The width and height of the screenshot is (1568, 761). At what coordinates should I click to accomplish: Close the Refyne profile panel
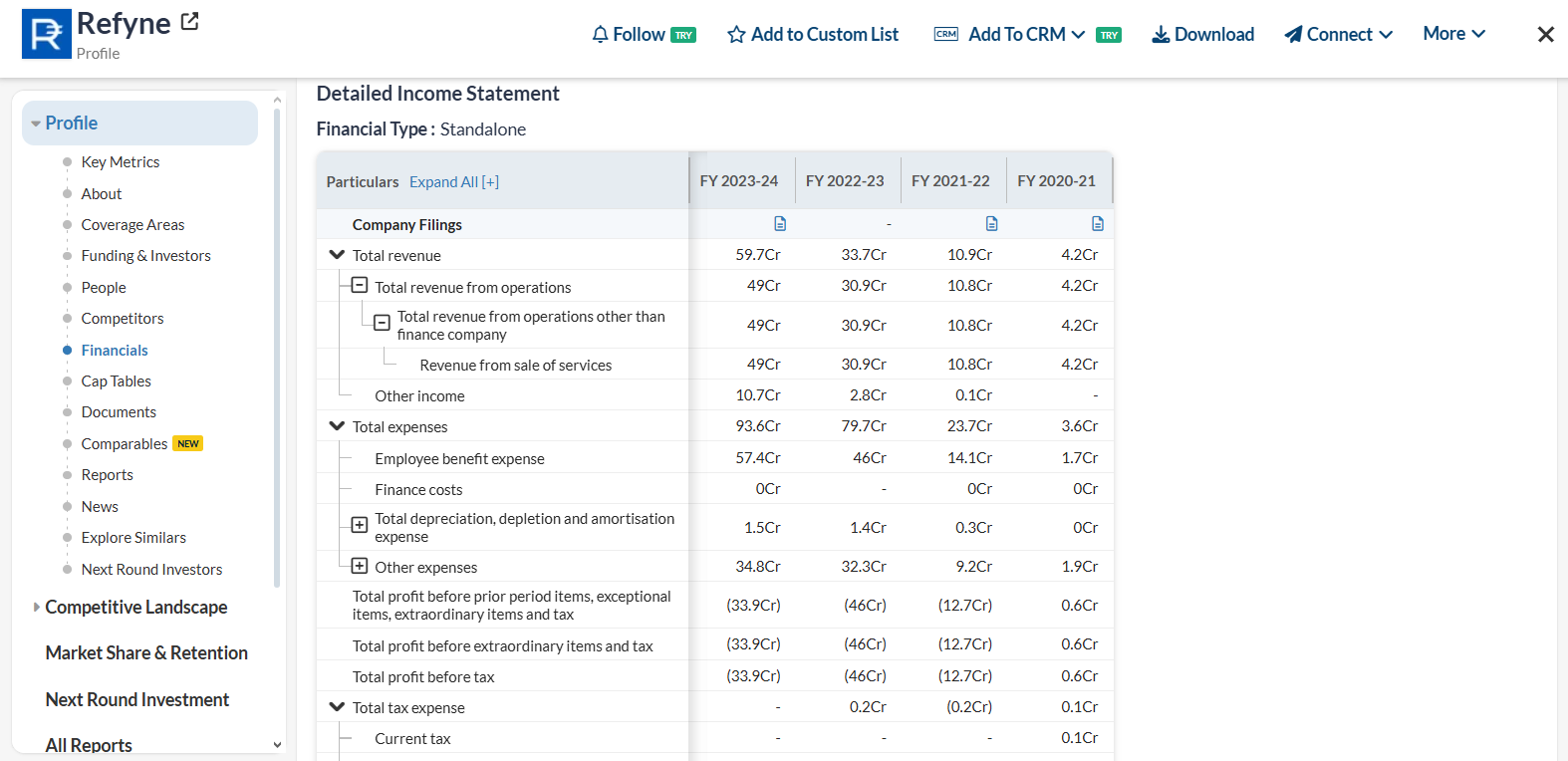(1545, 35)
